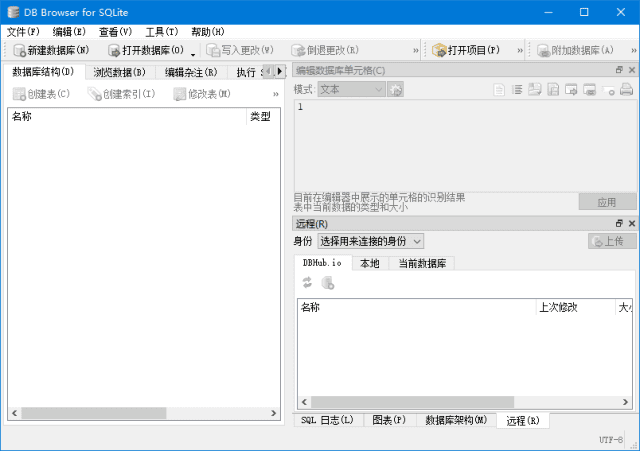
Task: Switch to 数据库架构(M) bottom tab
Action: (x=456, y=420)
